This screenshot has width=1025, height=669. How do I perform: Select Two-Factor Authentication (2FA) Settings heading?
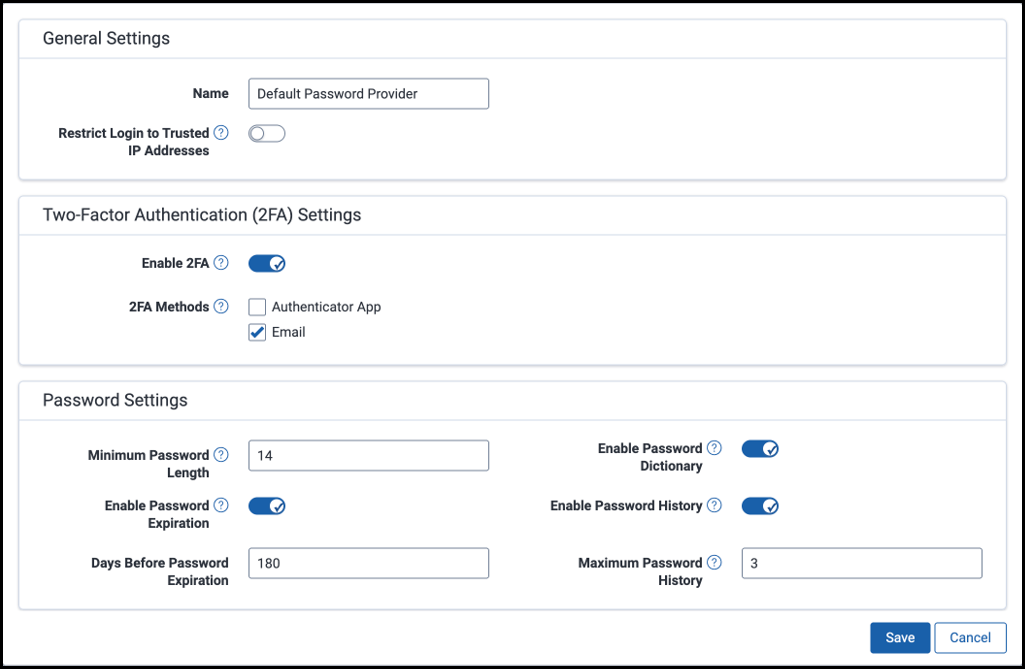pos(202,215)
